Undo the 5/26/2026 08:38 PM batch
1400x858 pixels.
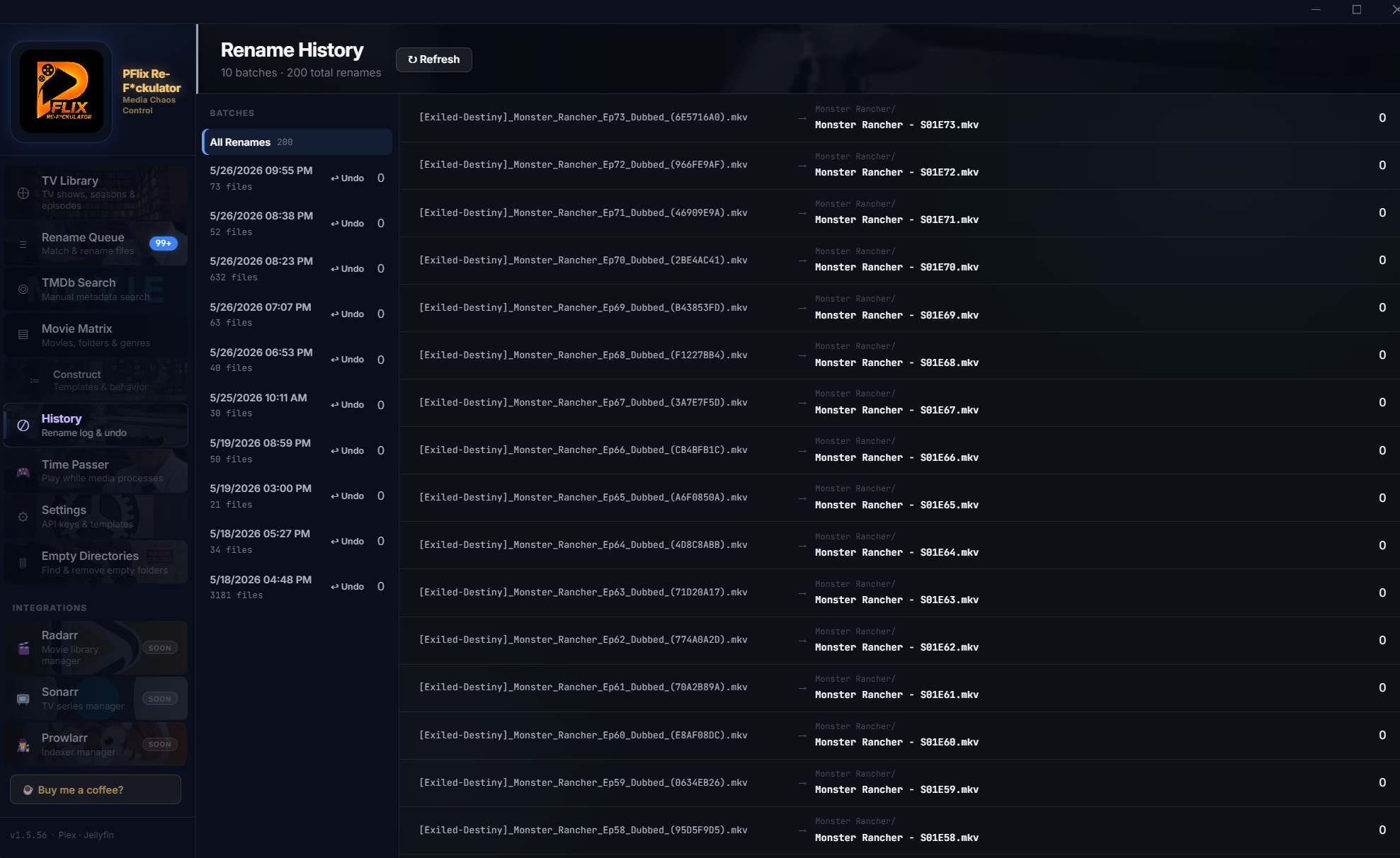click(348, 224)
